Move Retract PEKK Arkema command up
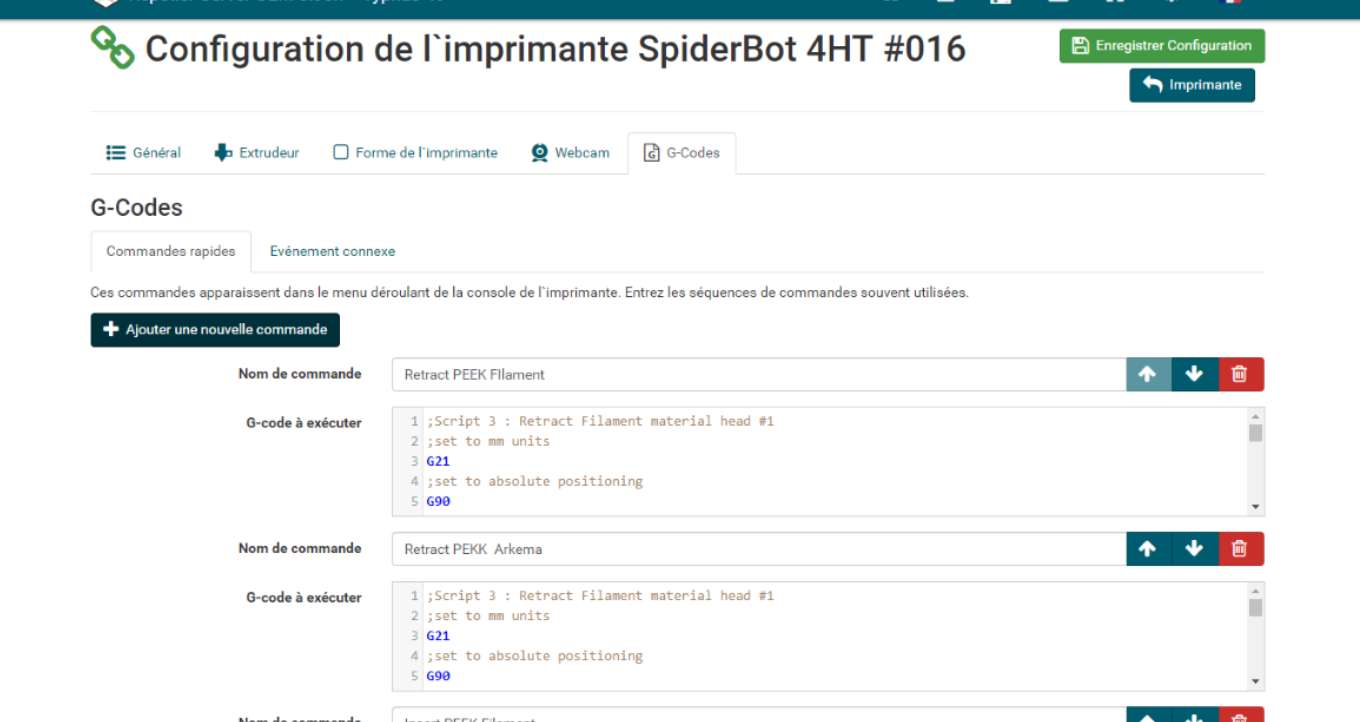The image size is (1360, 722). point(1148,549)
